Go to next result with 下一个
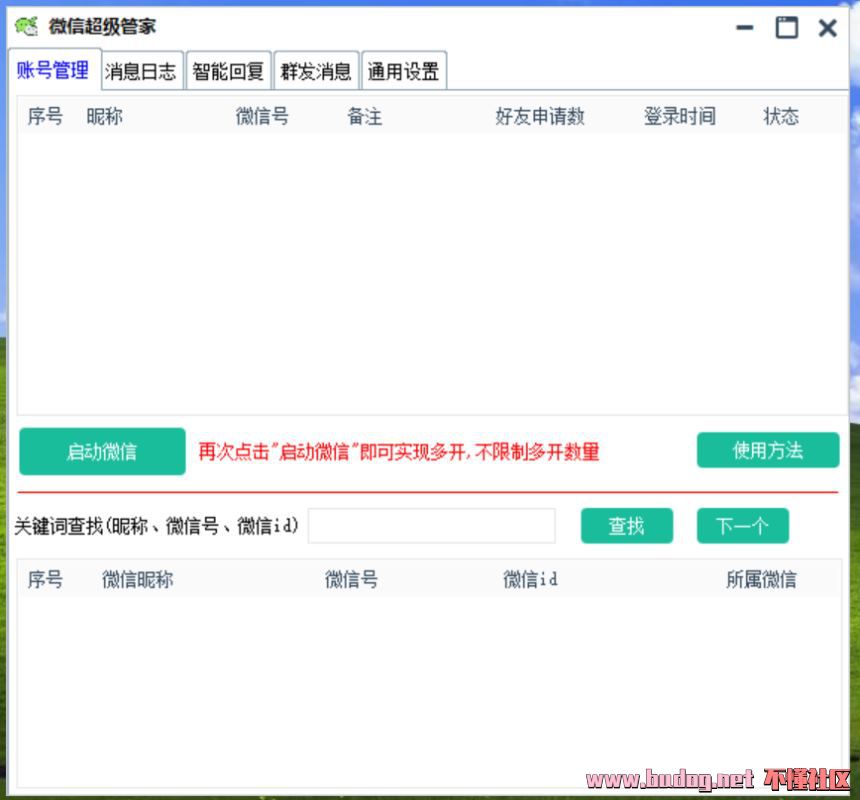 (x=743, y=526)
